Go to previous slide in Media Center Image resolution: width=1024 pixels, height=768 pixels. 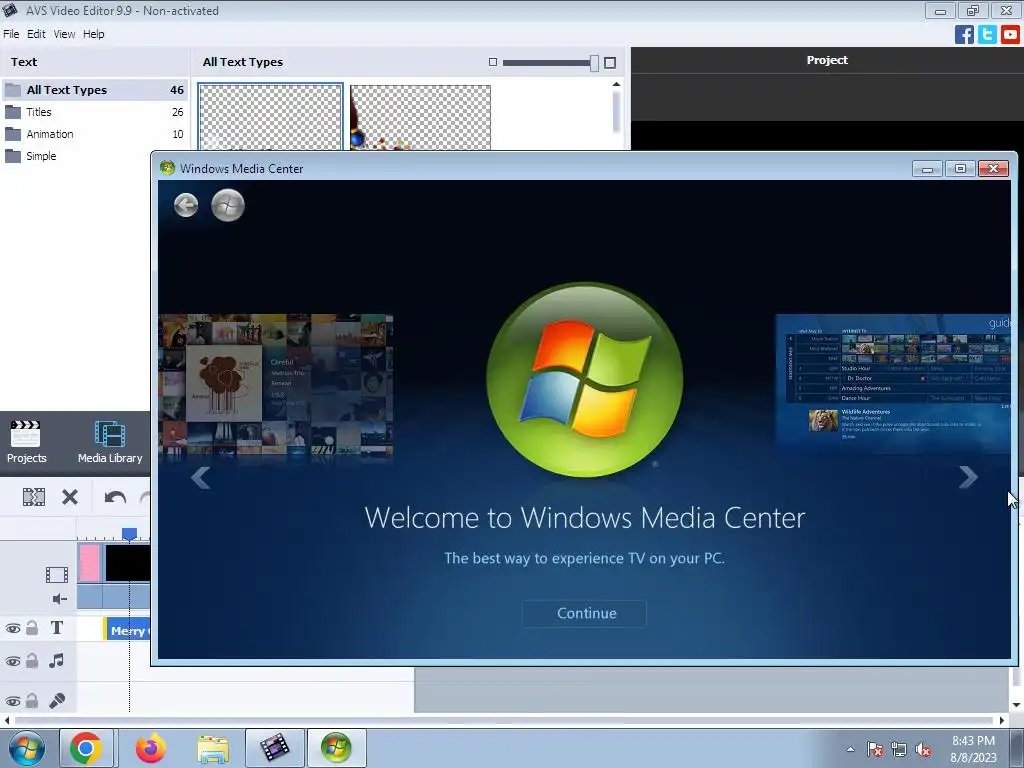pos(200,477)
